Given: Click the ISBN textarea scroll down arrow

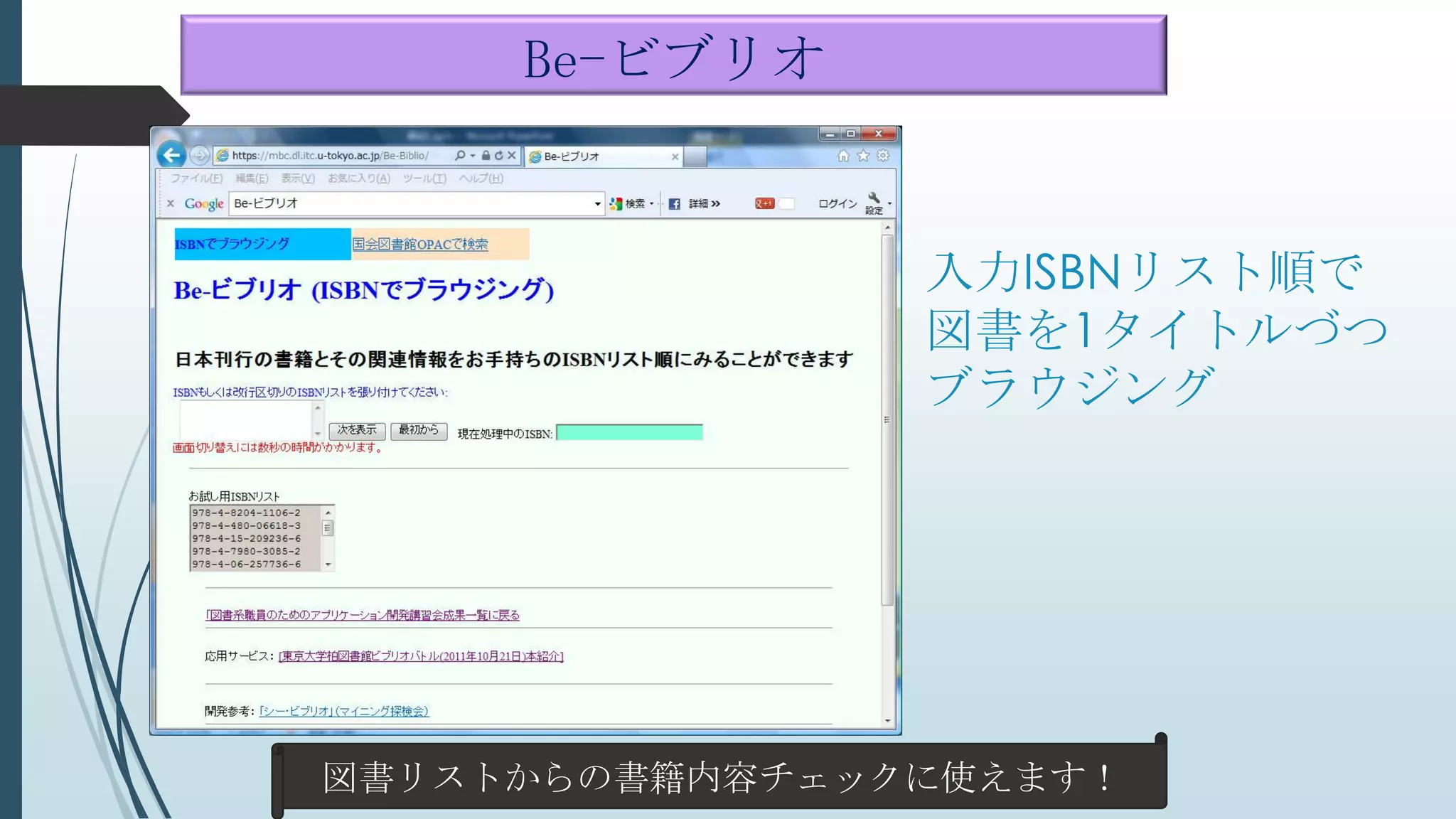Looking at the screenshot, I should tap(318, 434).
